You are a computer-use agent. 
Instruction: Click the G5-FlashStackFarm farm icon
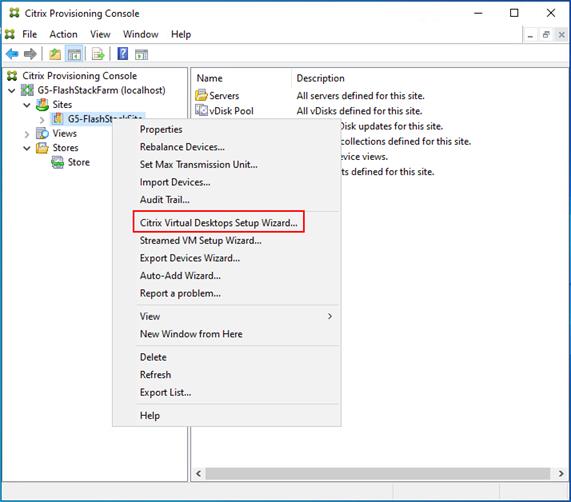point(27,90)
